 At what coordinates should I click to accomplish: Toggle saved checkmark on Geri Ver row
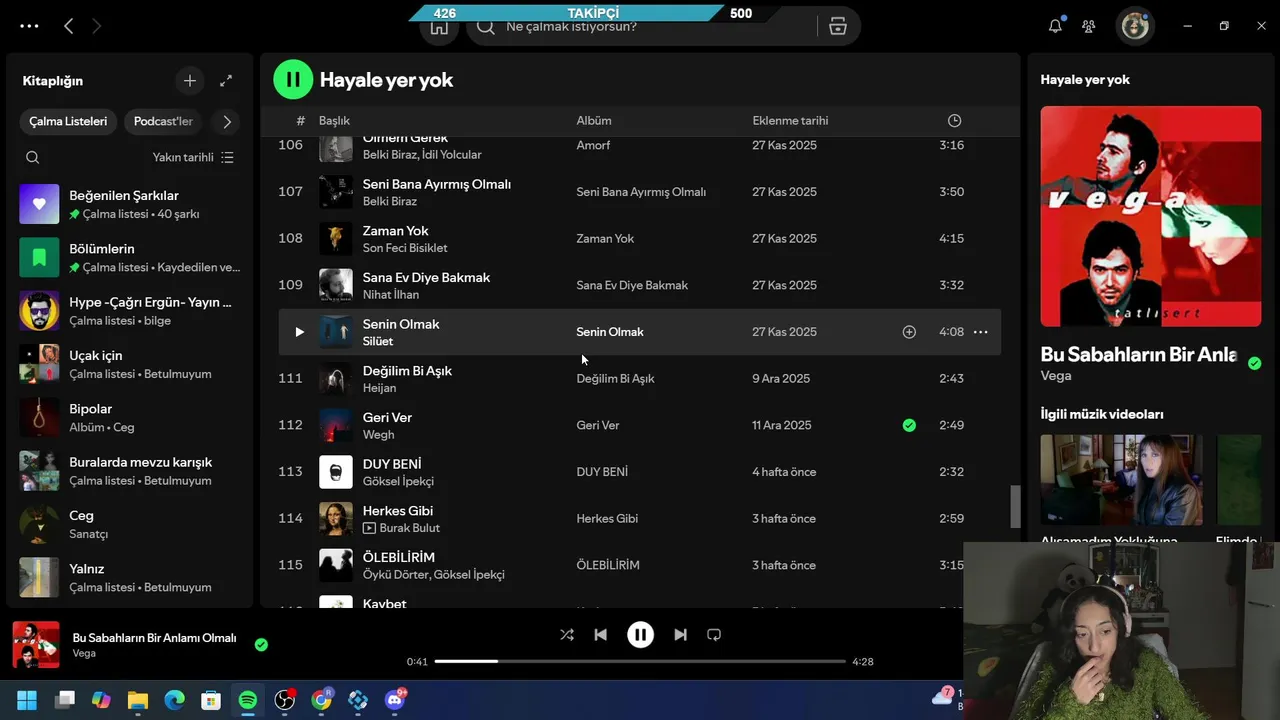click(909, 425)
